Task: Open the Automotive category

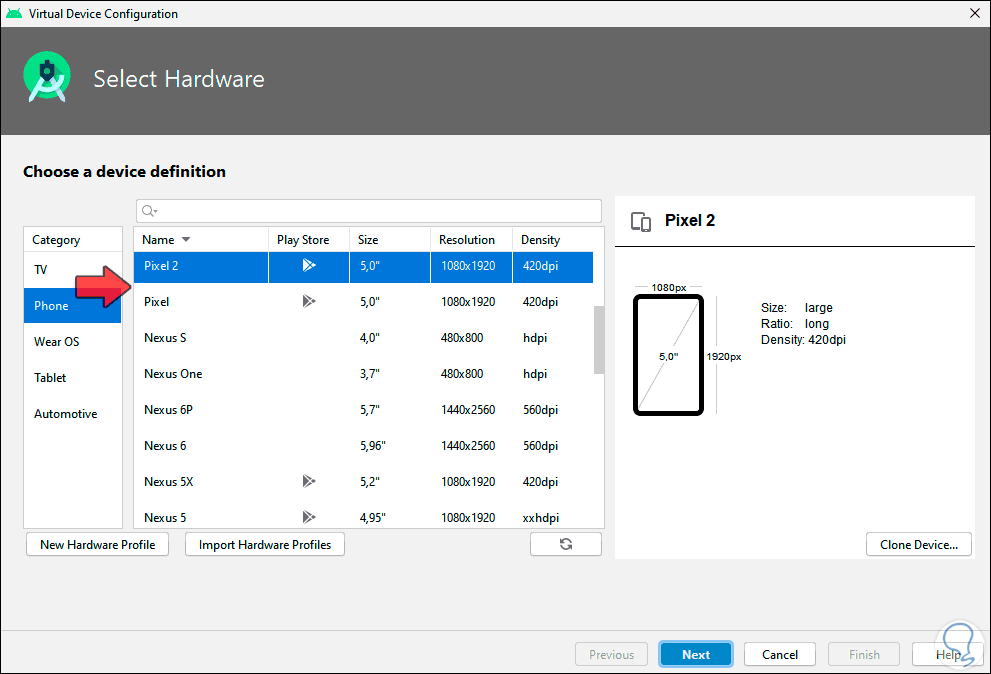Action: [x=65, y=414]
